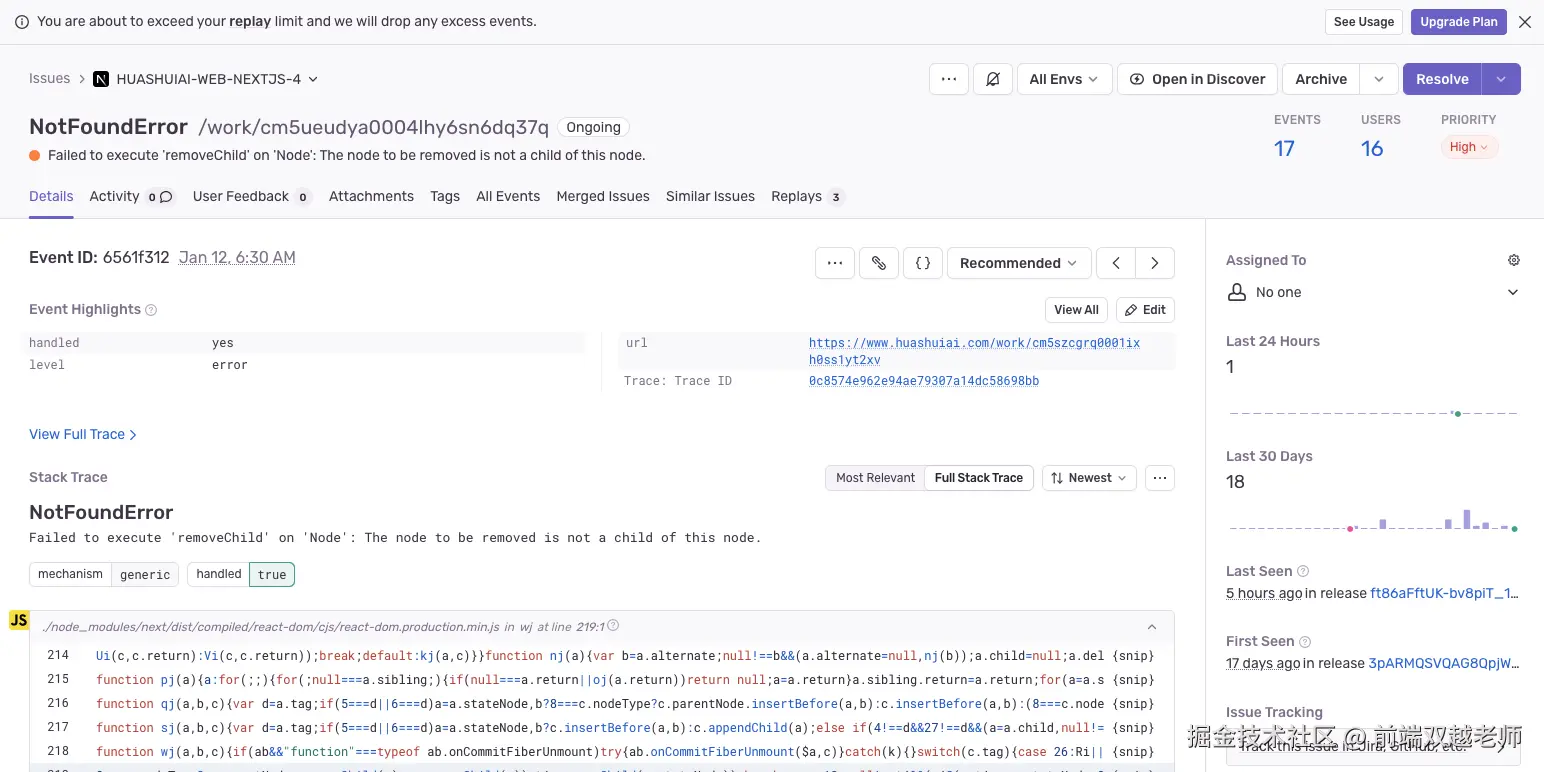Click the Last 30 Days chart
1544x772 pixels.
coord(1372,522)
